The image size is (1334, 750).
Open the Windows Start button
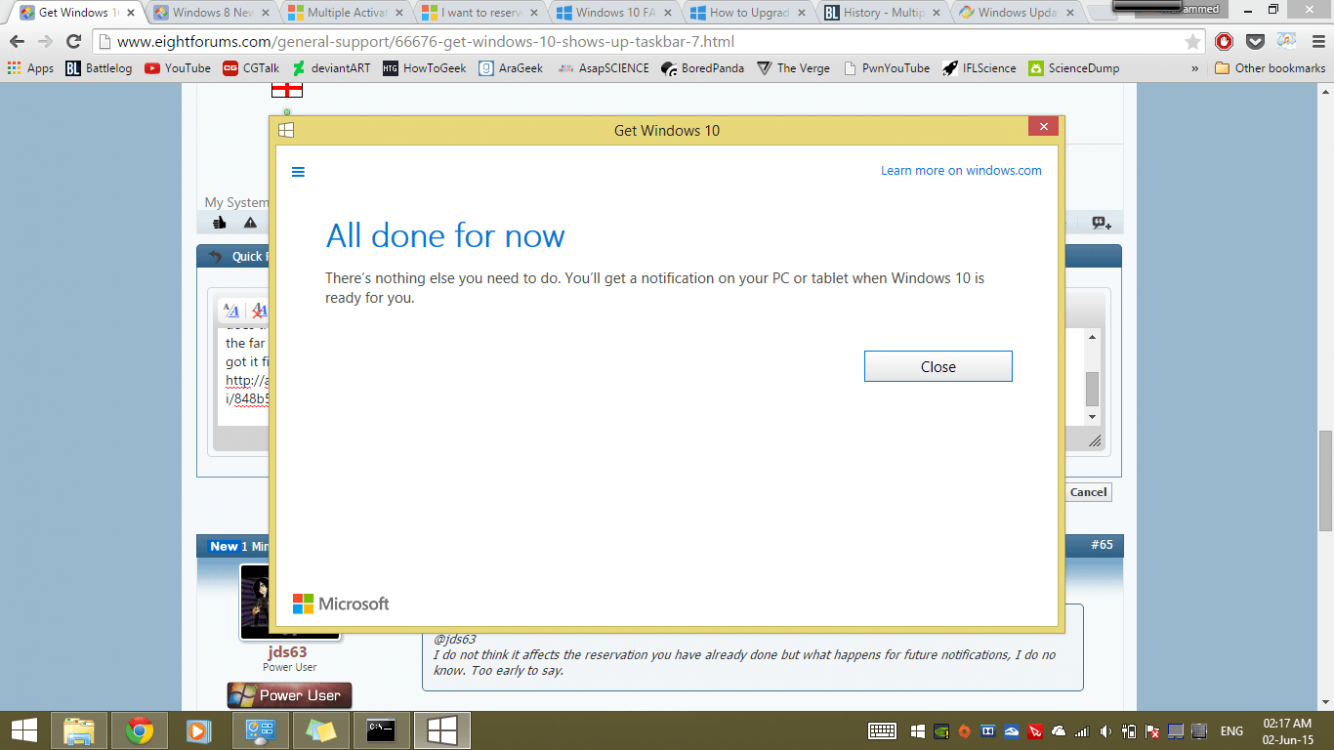(x=24, y=731)
